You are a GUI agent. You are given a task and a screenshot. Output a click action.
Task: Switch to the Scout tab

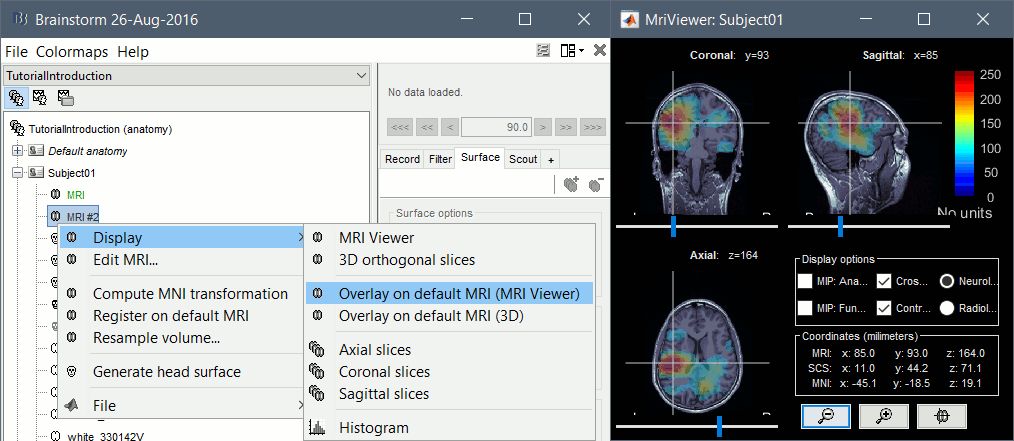(x=522, y=159)
